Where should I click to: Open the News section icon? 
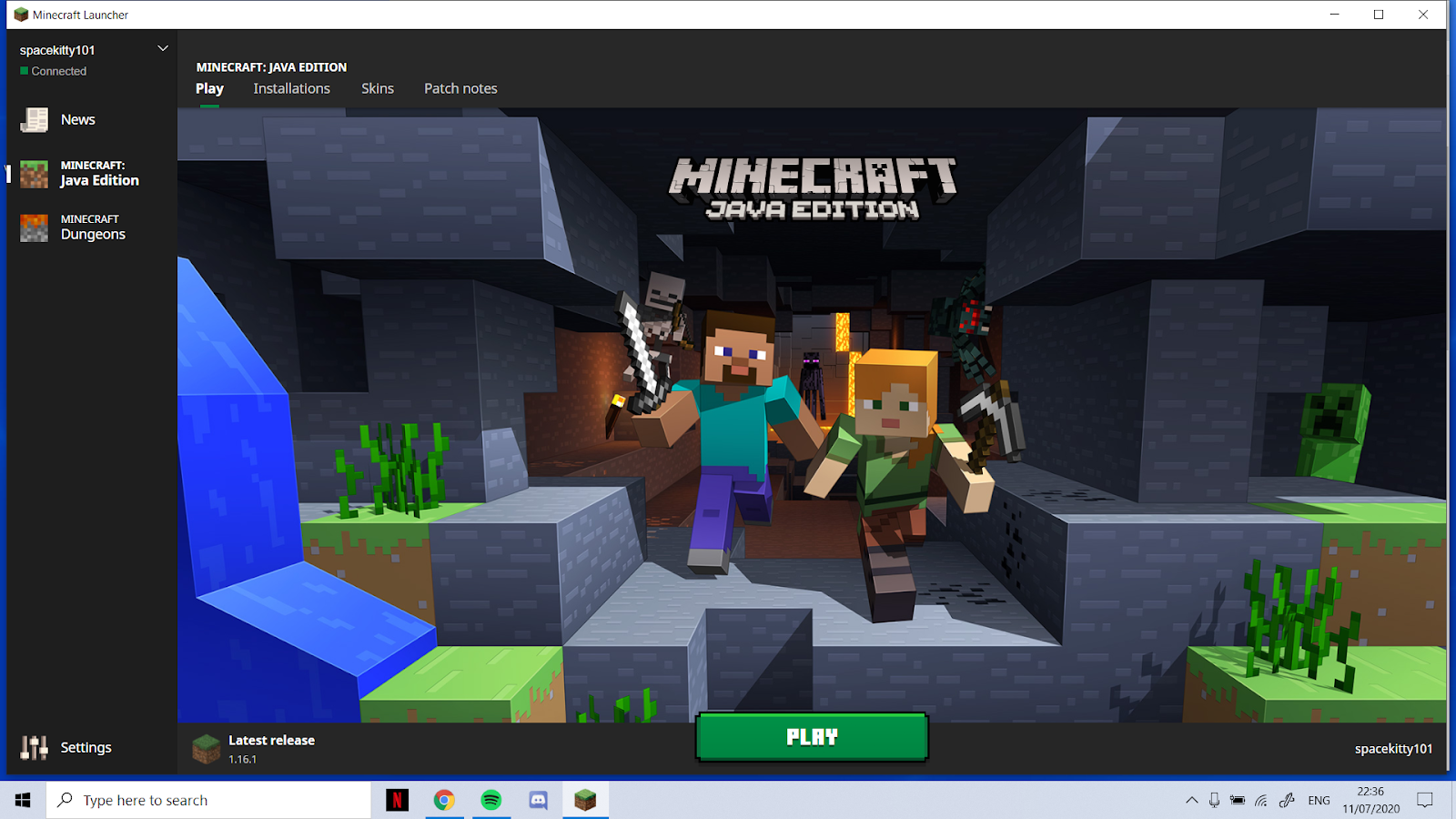(35, 120)
